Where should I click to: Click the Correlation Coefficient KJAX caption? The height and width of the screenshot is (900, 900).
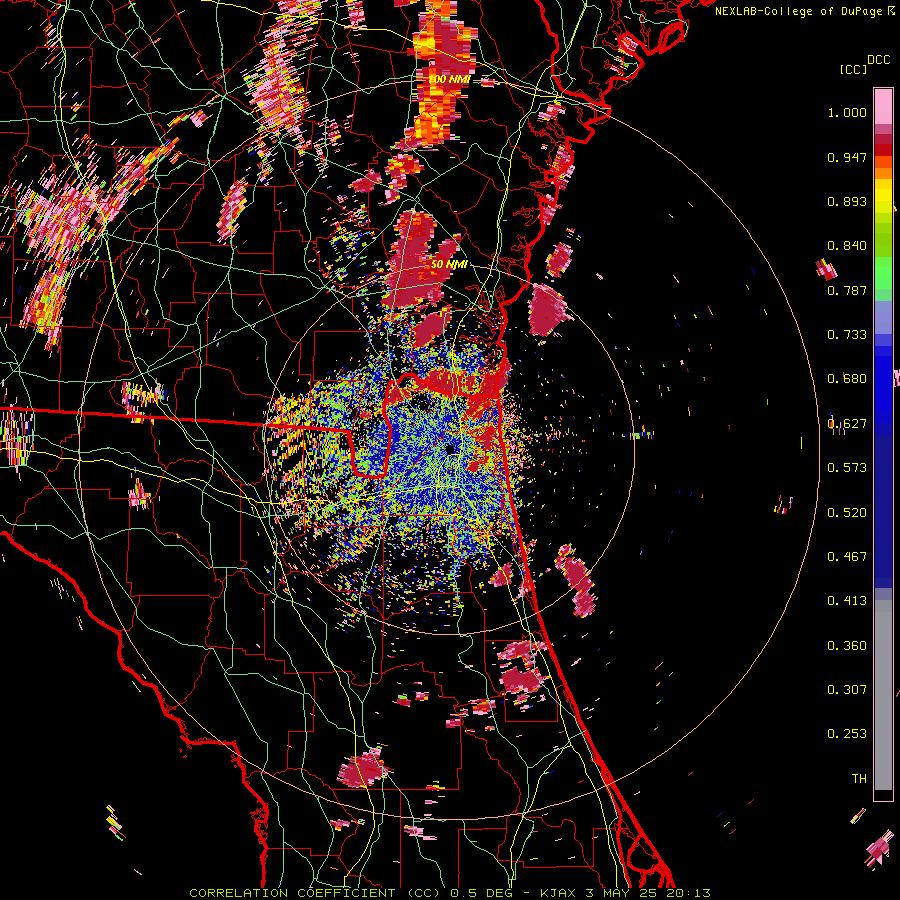[x=449, y=893]
